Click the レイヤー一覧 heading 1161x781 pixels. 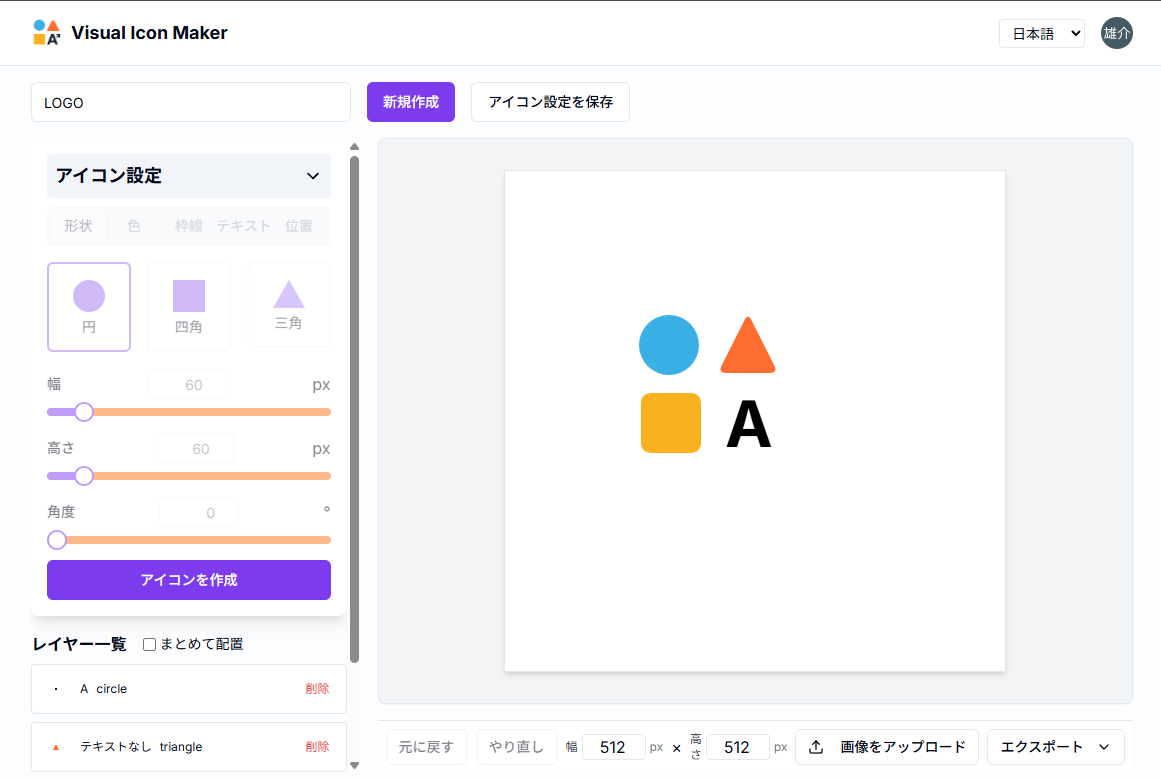click(x=79, y=645)
